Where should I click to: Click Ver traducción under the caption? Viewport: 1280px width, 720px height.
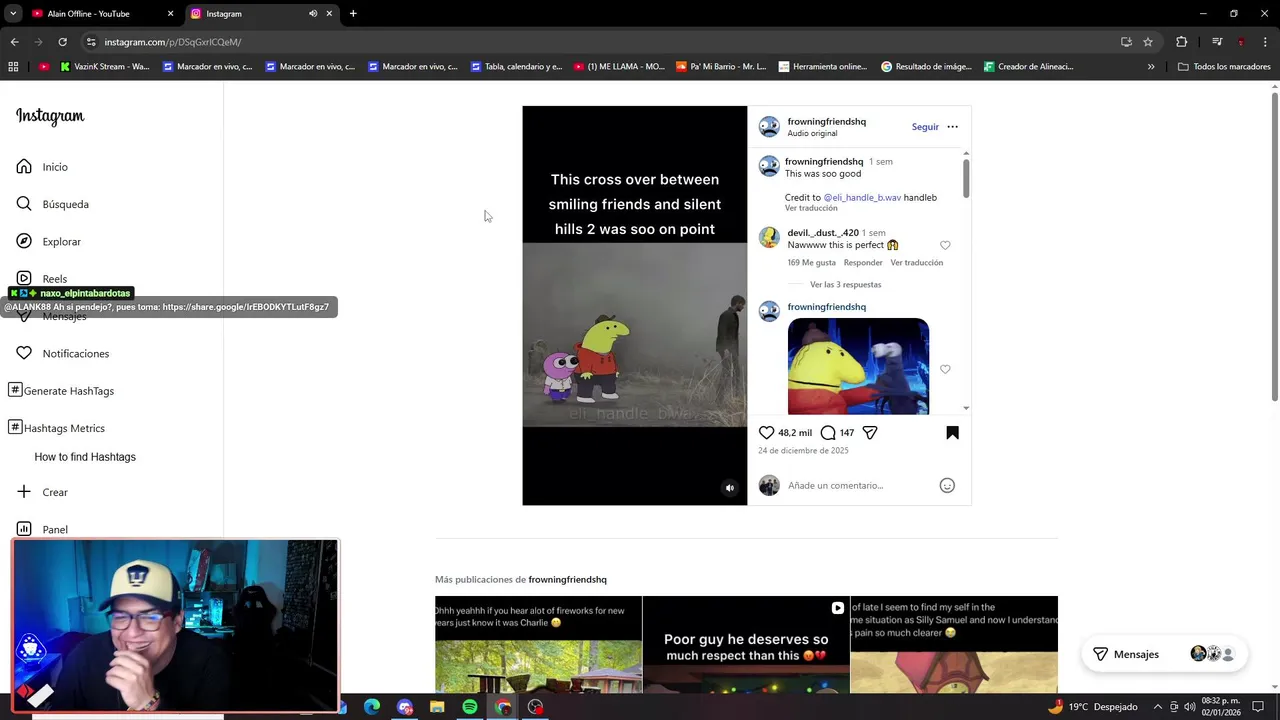811,208
